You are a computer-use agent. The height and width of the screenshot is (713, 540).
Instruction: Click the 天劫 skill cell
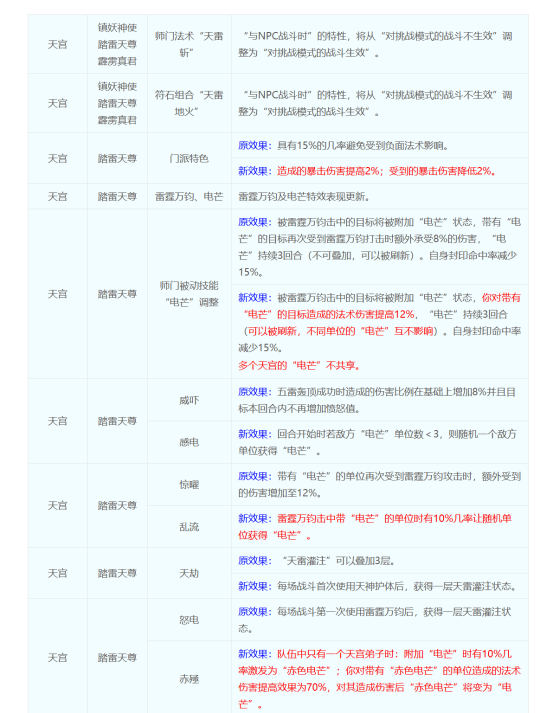189,573
